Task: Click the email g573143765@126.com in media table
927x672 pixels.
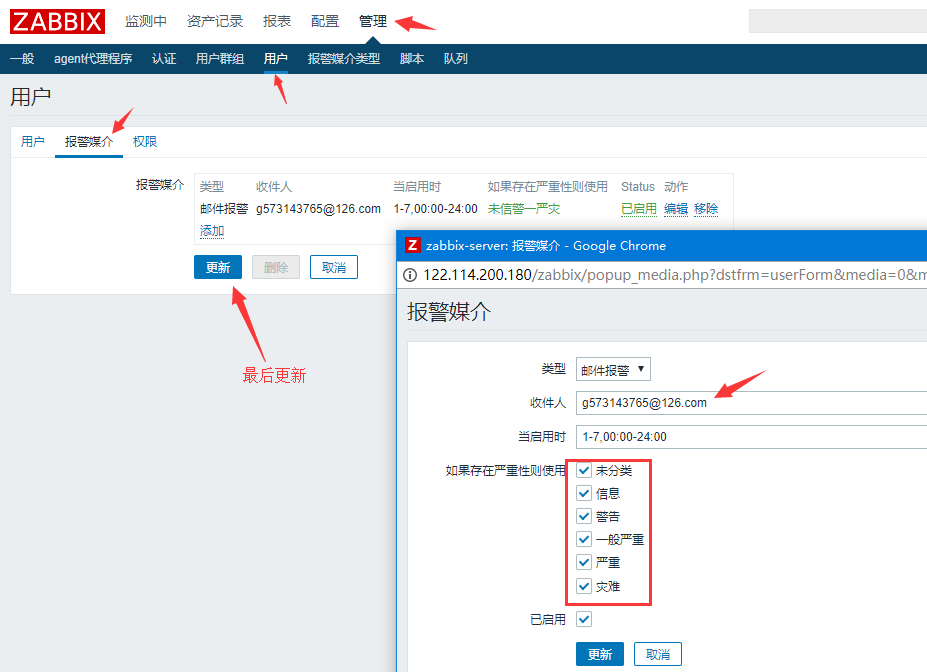Action: tap(318, 209)
